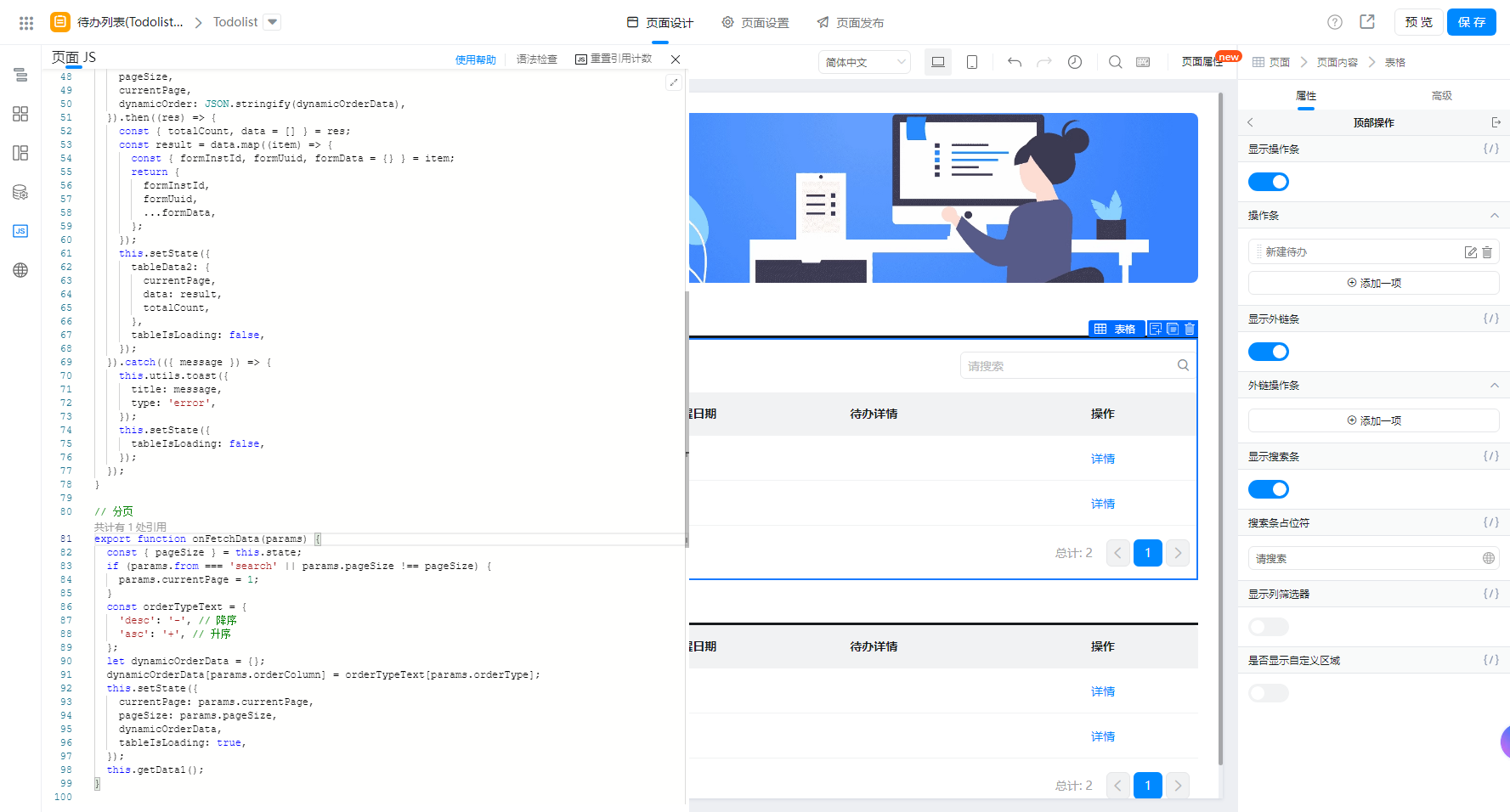Switch to 页面设计 tab

[x=660, y=23]
